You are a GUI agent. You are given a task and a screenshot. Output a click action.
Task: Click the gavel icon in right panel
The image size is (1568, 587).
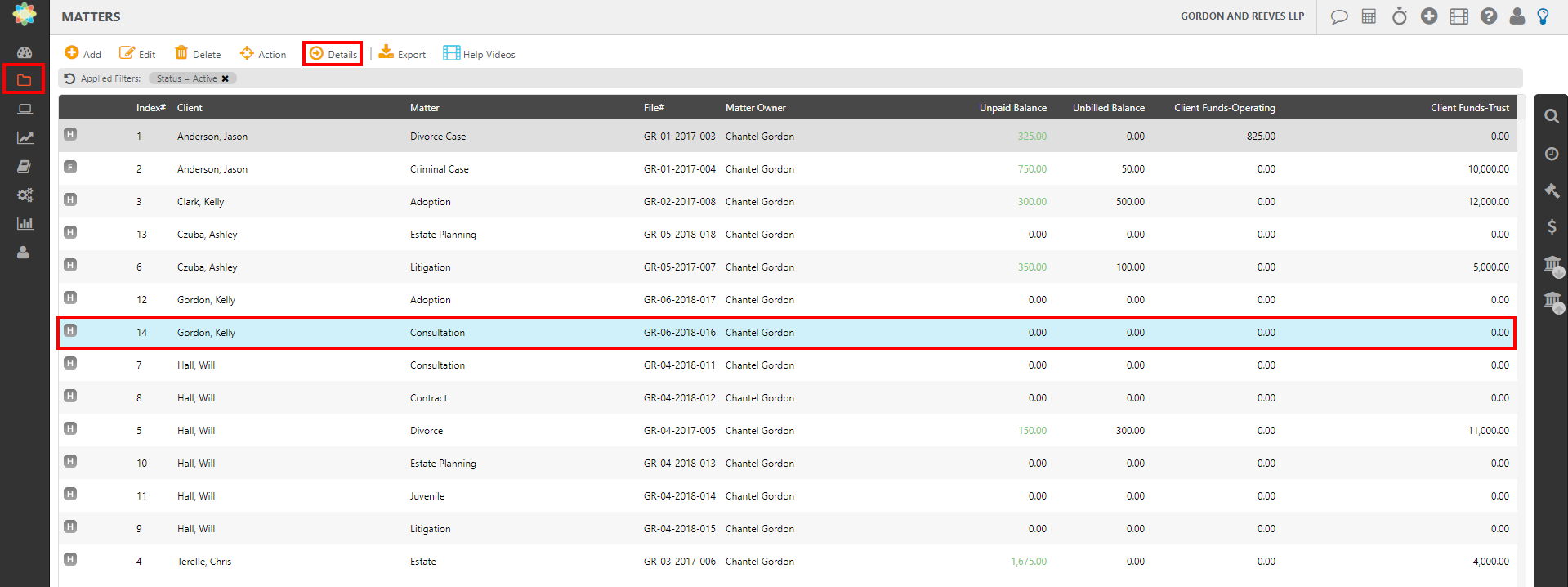[1551, 190]
